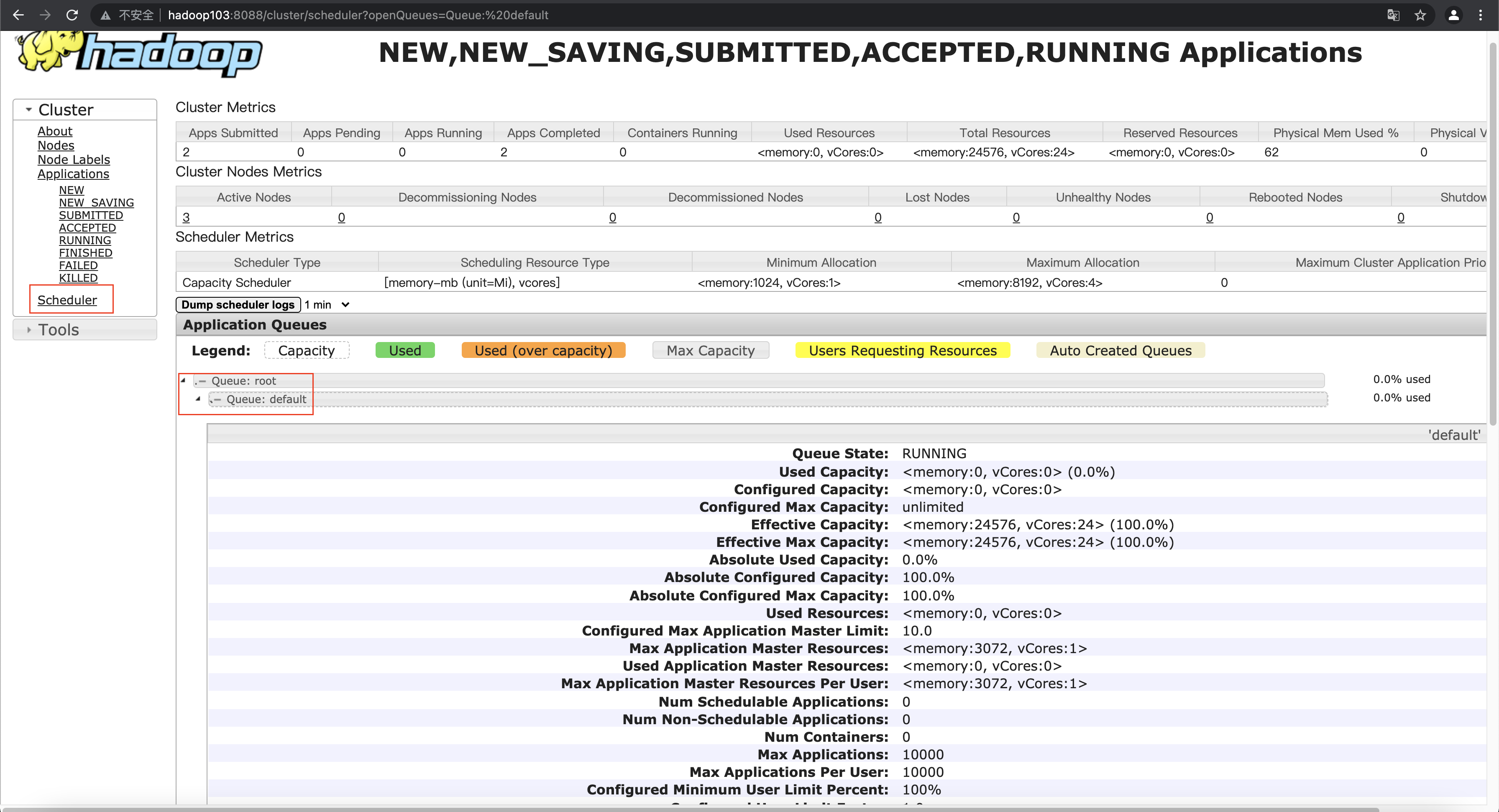Click the browser profile icon
Viewport: 1499px width, 812px height.
1453,15
